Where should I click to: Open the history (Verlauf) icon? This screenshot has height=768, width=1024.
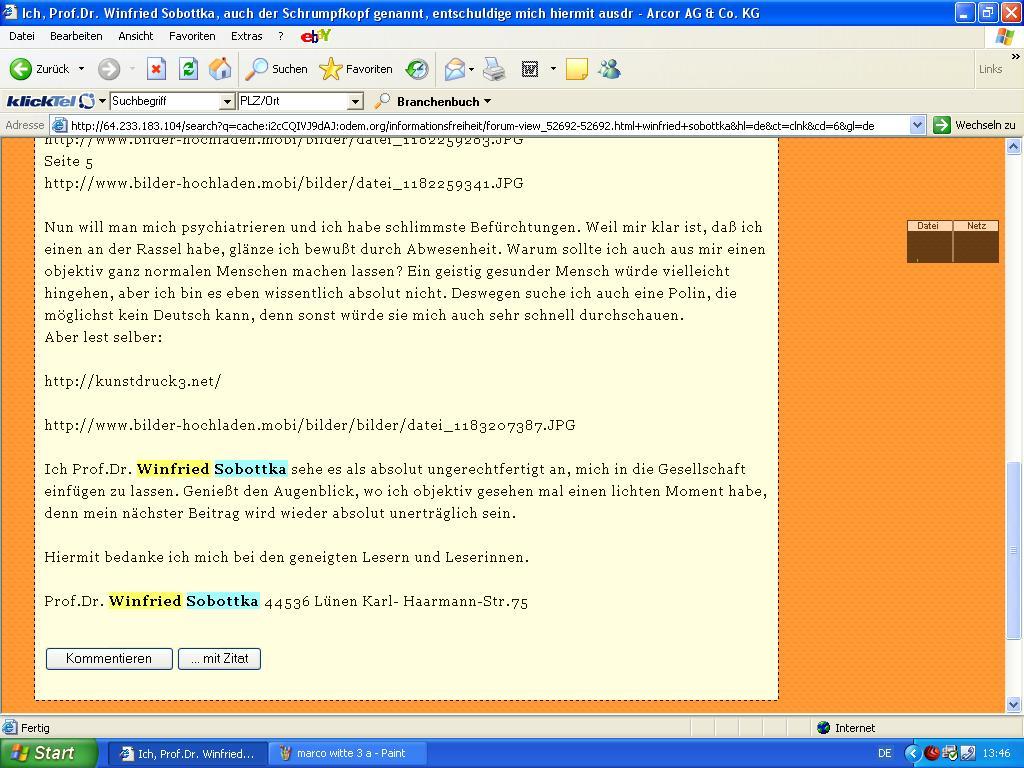pyautogui.click(x=417, y=69)
